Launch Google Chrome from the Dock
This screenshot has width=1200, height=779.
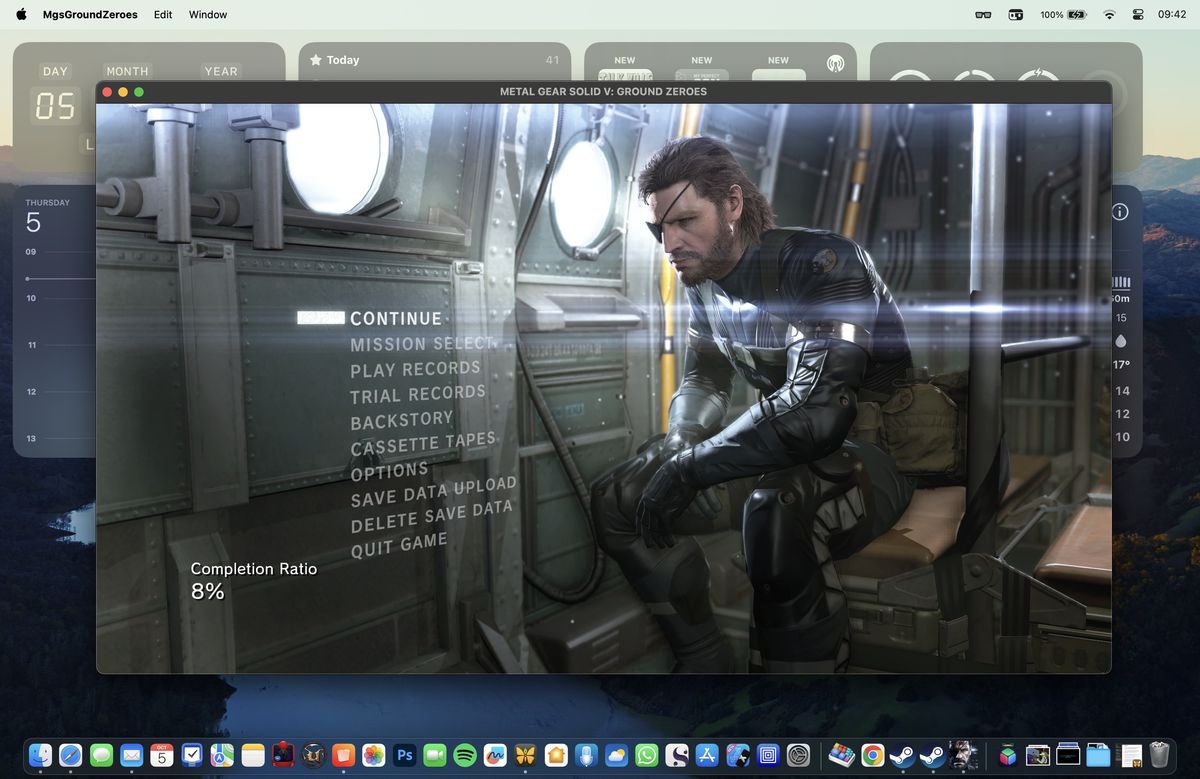[x=872, y=756]
